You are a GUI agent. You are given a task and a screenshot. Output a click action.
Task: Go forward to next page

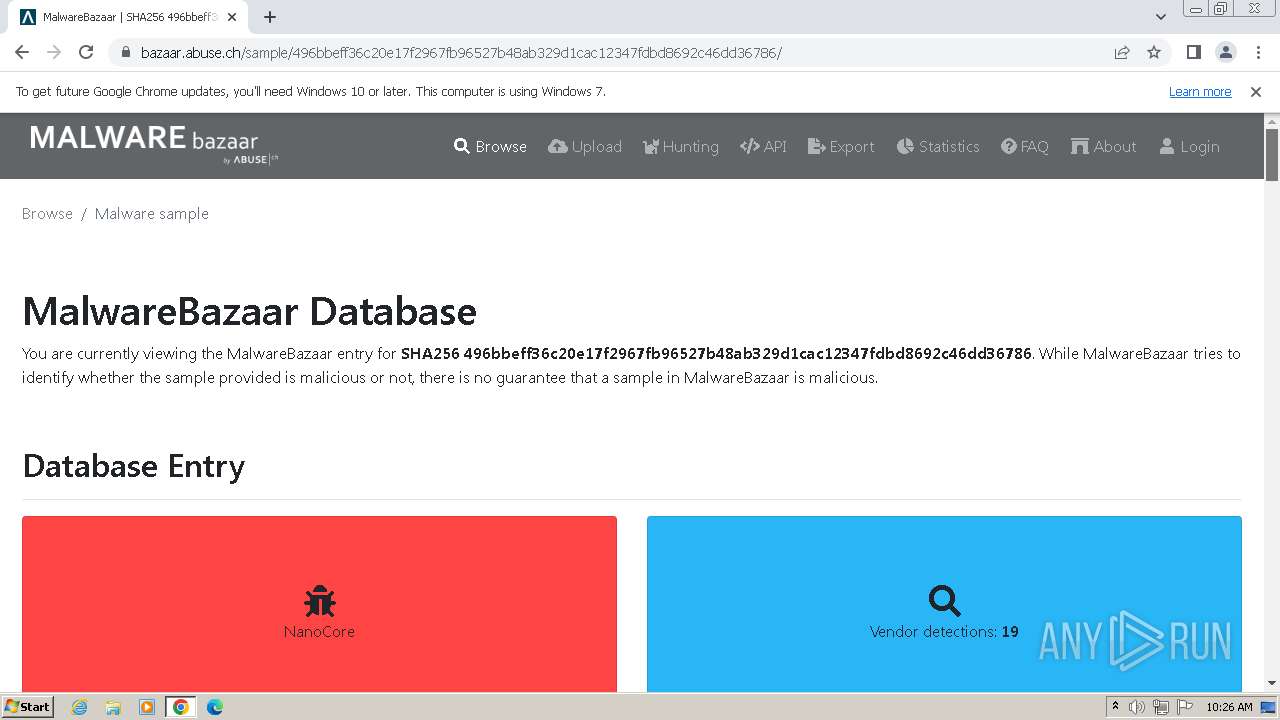(x=54, y=52)
